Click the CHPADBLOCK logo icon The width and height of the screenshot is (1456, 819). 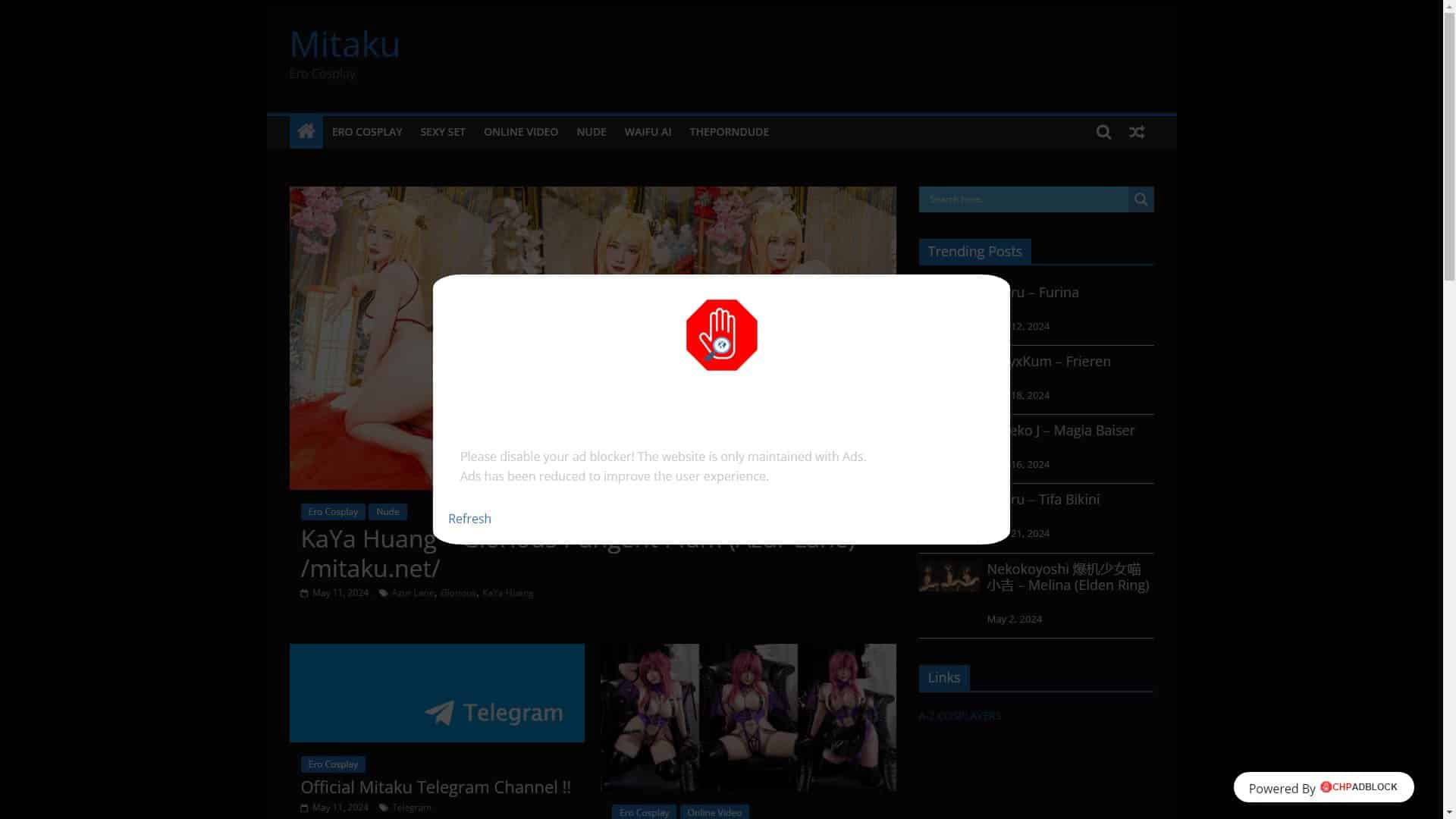click(x=1326, y=786)
